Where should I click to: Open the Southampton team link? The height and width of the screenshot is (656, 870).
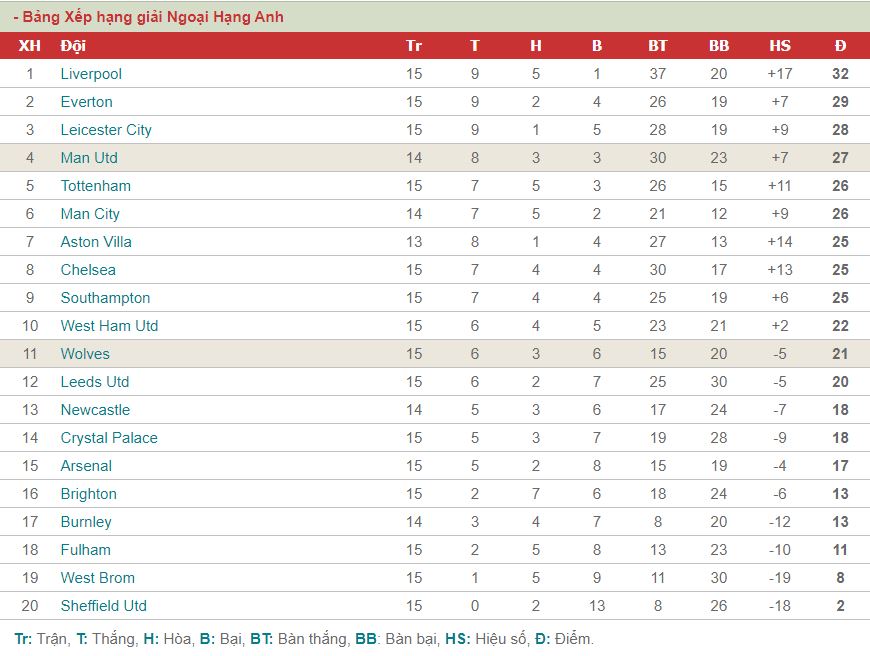tap(105, 298)
